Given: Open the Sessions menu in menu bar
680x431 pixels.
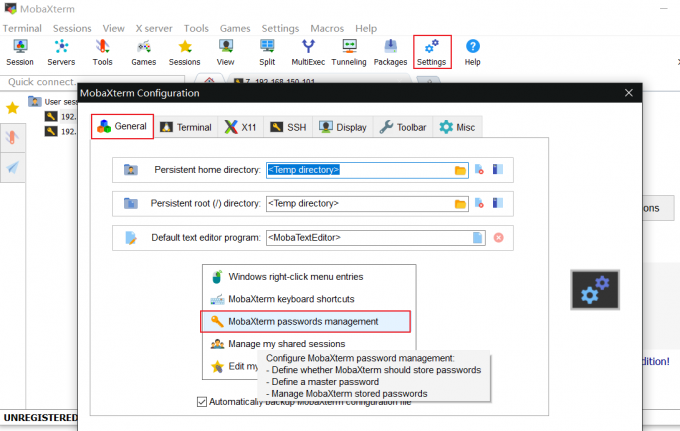Looking at the screenshot, I should point(72,28).
